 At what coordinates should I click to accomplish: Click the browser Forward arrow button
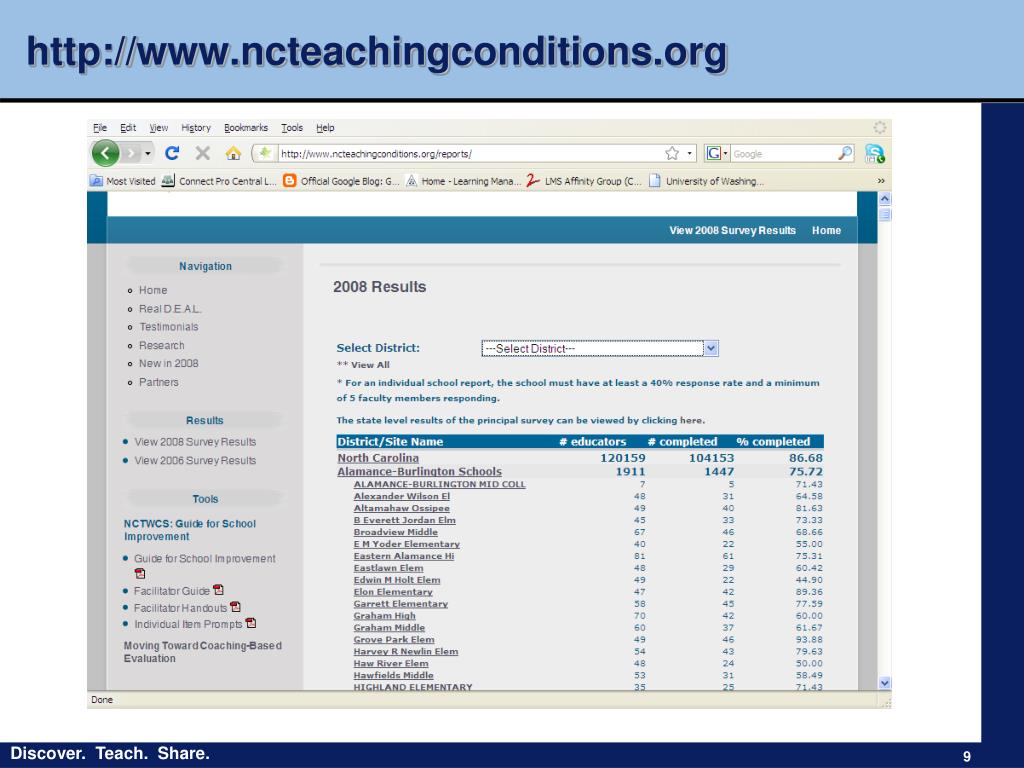(132, 153)
